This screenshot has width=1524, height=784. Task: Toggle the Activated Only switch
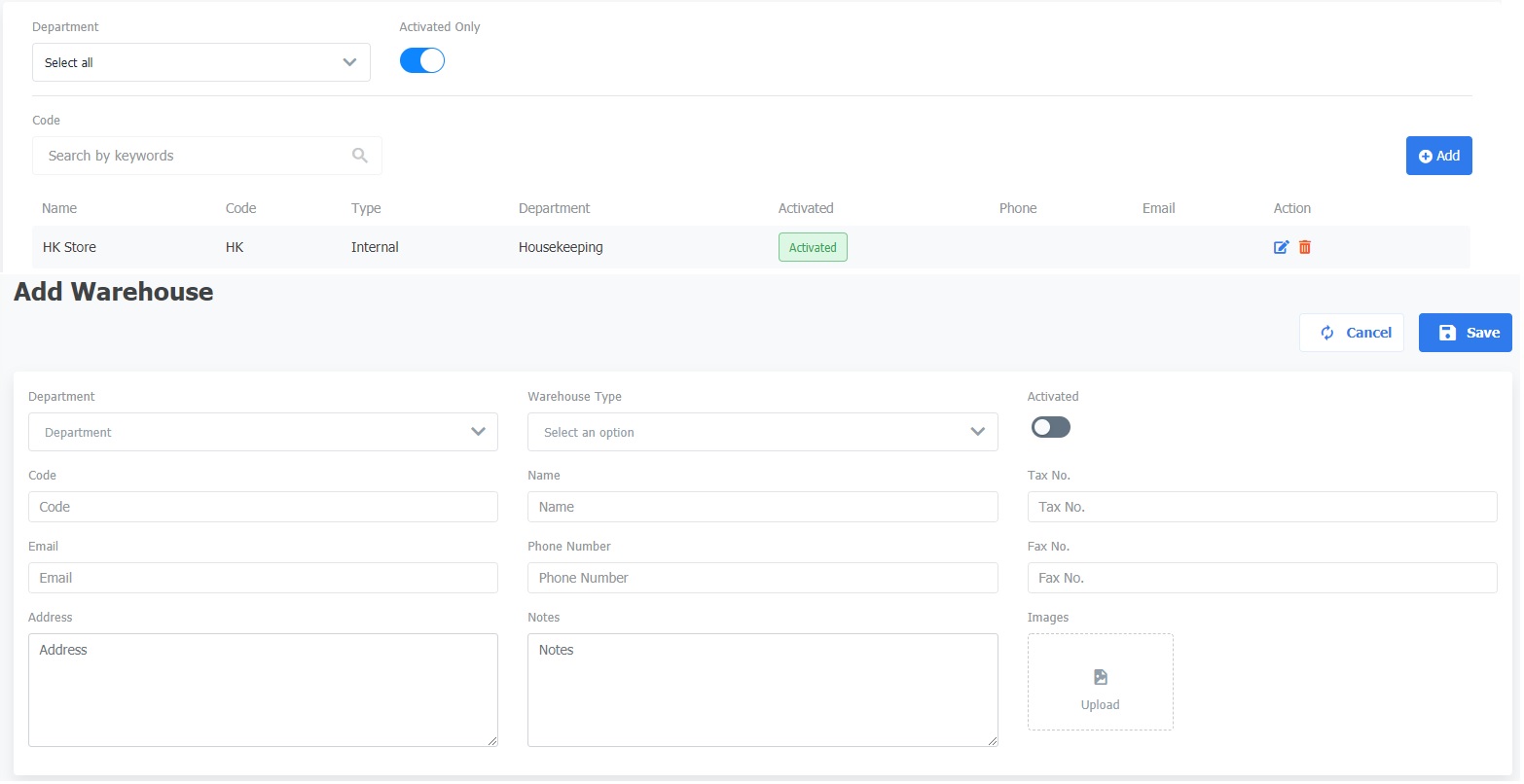click(x=422, y=61)
